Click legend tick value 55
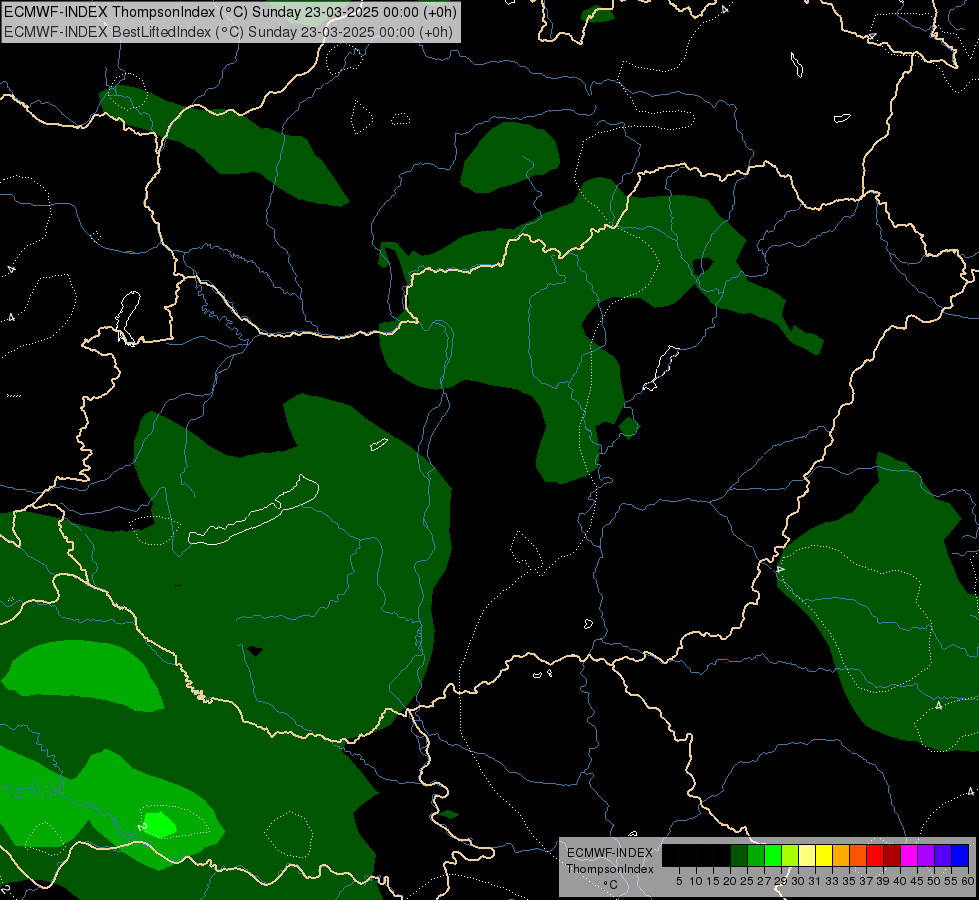The image size is (979, 900). (952, 881)
